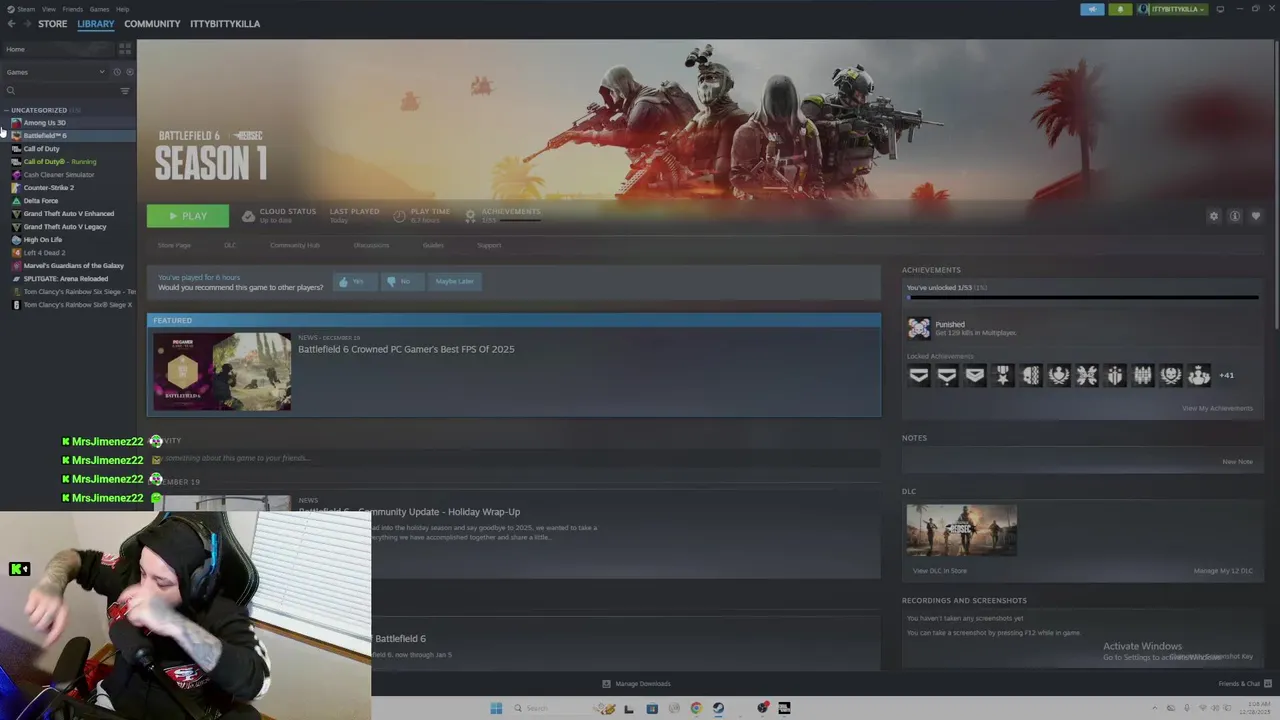Click the announcements megaphone button
The image size is (1280, 720).
[1092, 9]
